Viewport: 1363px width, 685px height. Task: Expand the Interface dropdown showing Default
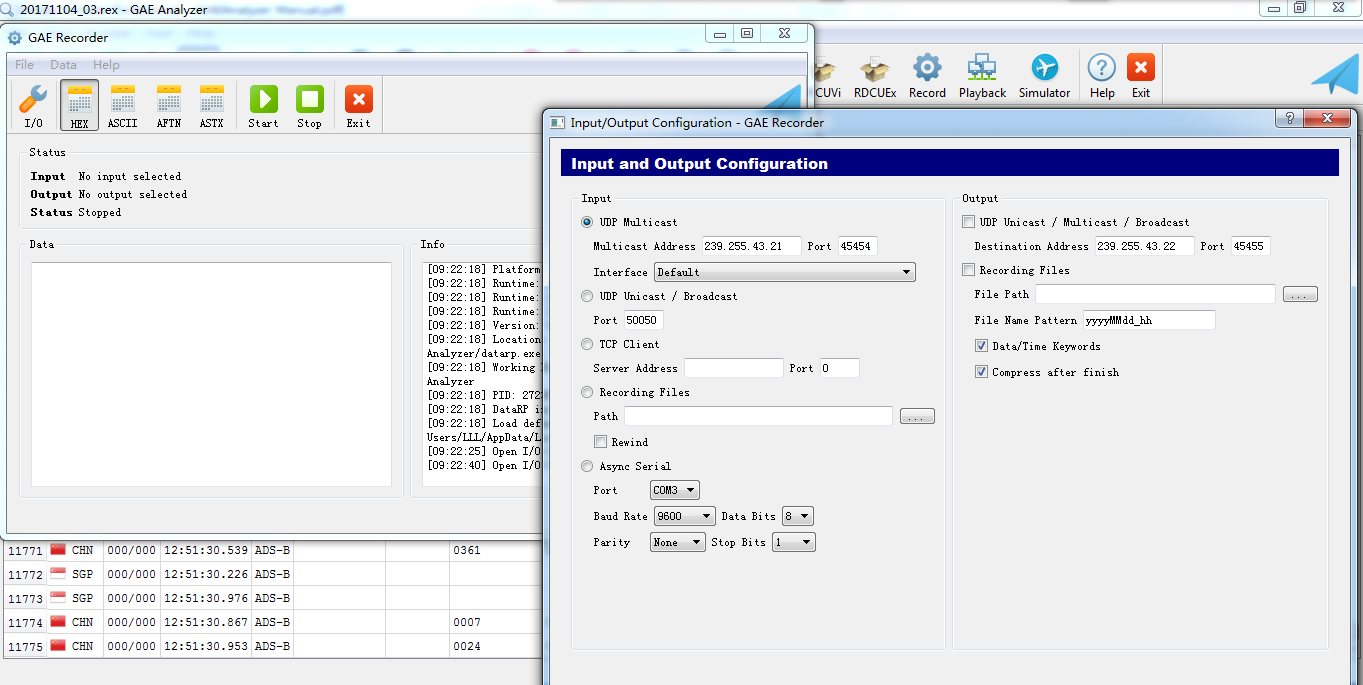tap(784, 272)
